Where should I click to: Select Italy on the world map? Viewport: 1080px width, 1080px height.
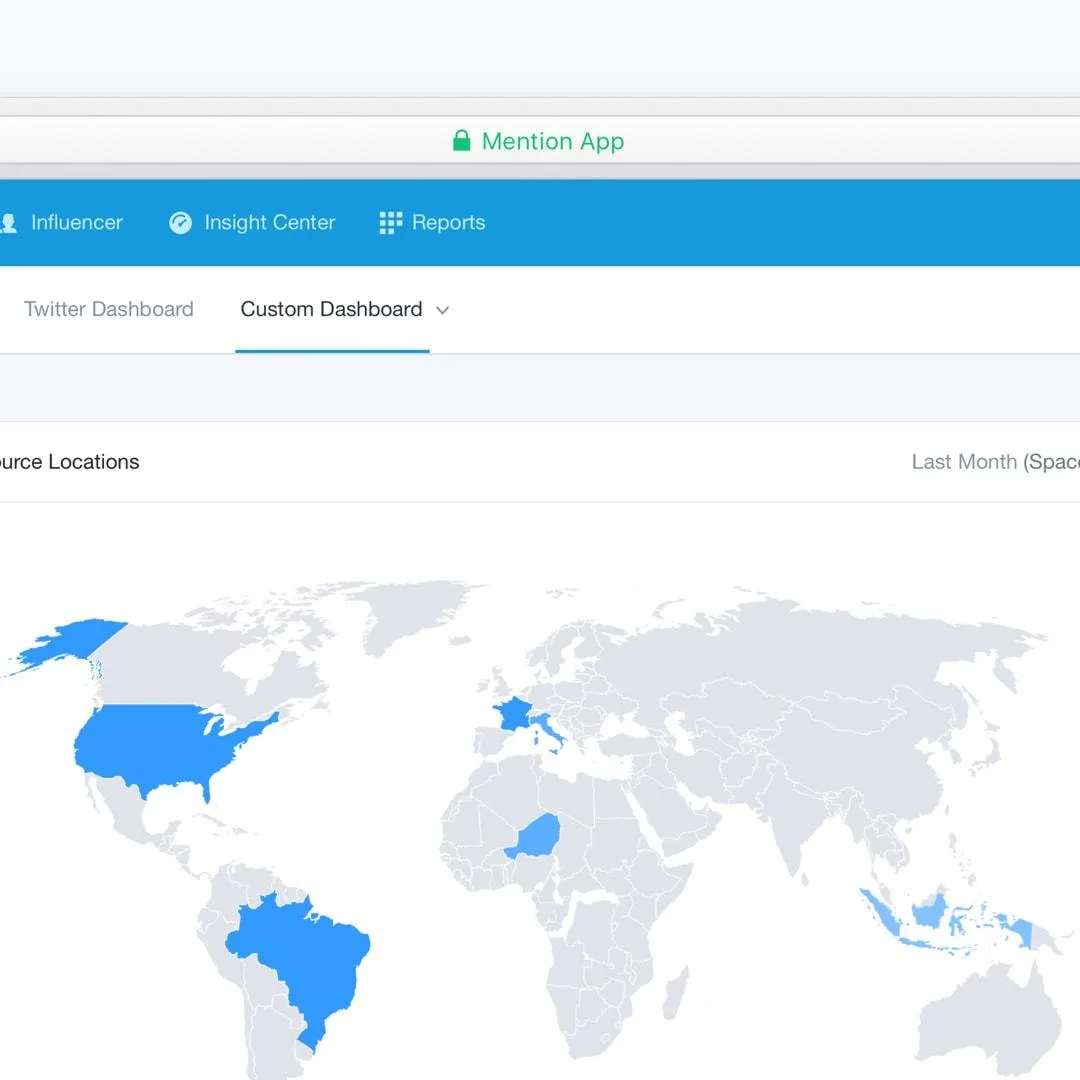[x=549, y=731]
